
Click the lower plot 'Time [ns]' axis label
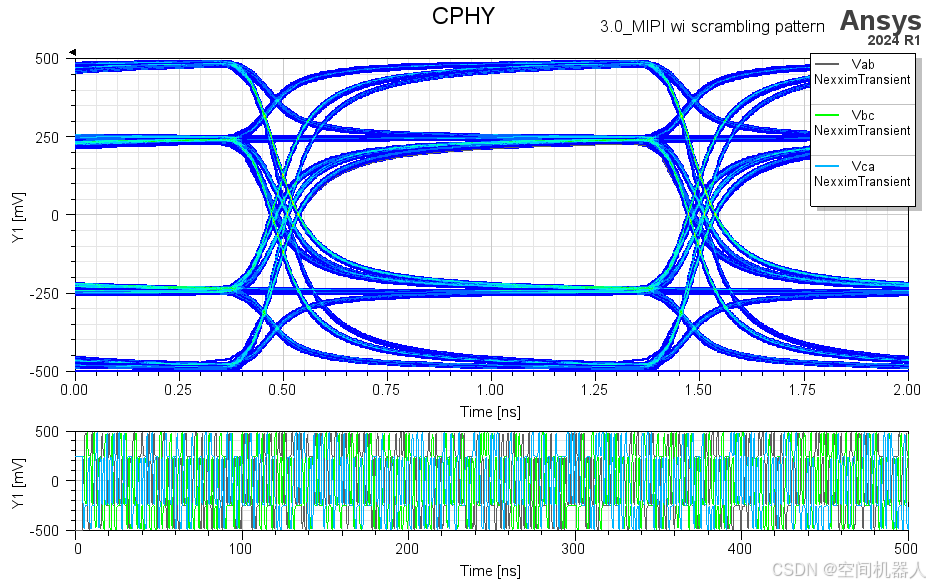click(490, 571)
